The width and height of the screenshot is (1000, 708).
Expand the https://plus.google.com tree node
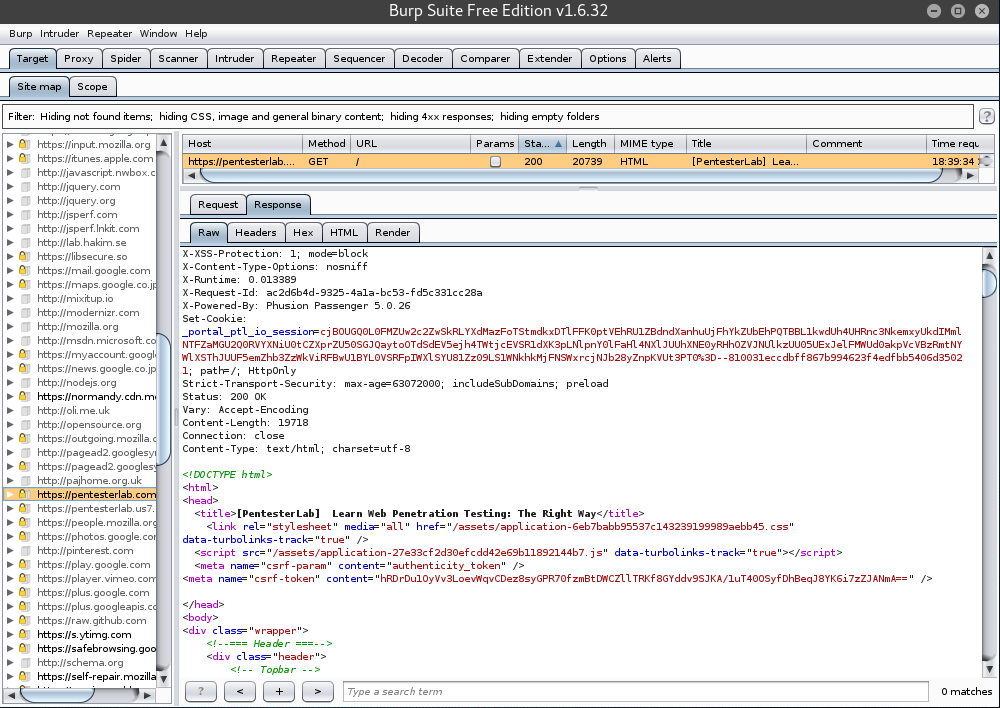pos(10,593)
